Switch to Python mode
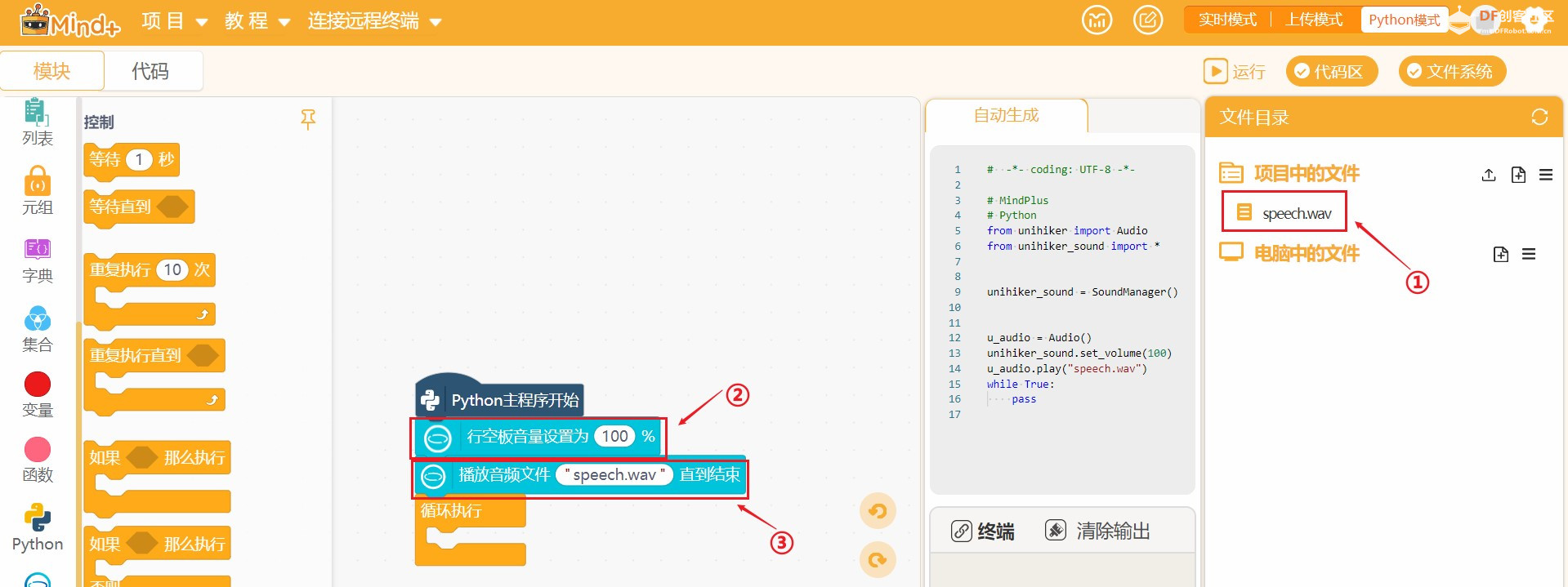This screenshot has width=1568, height=587. (x=1404, y=20)
